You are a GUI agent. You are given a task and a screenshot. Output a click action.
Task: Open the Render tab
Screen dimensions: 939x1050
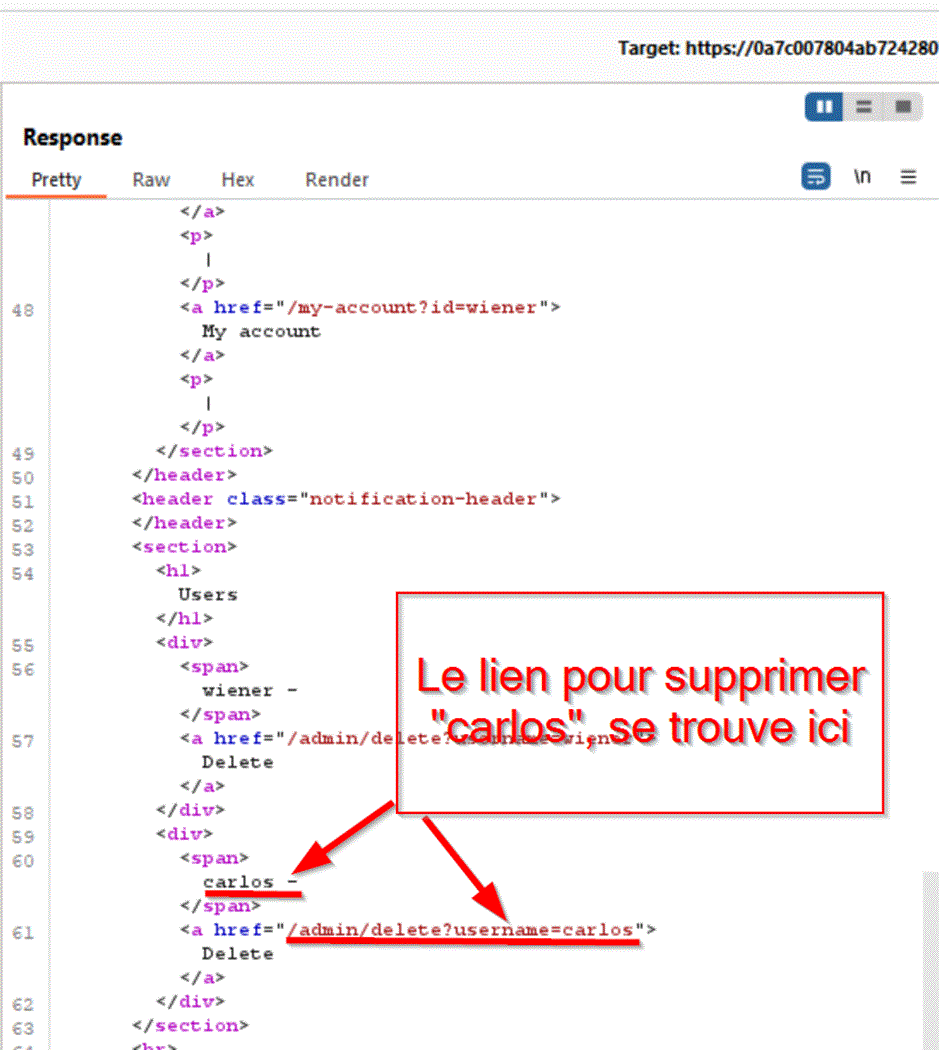click(x=337, y=180)
